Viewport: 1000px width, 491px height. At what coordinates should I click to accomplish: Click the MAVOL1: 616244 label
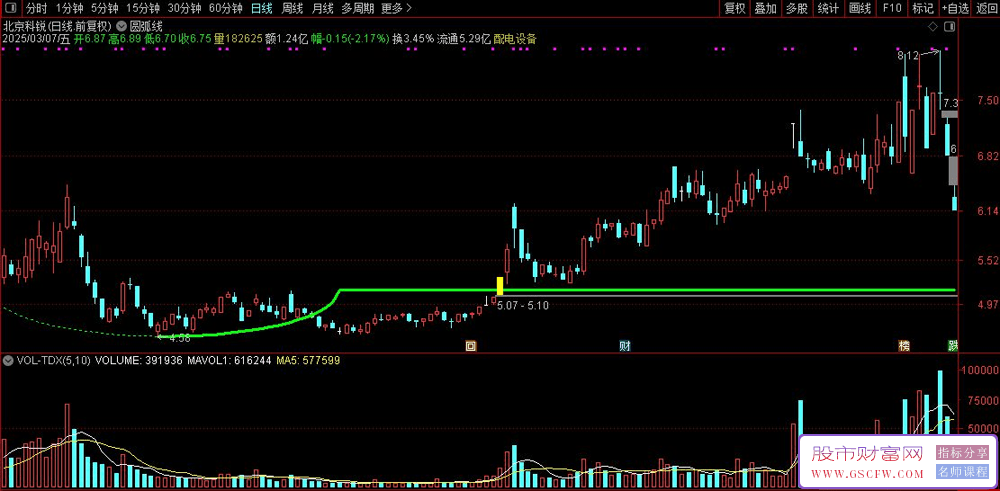pyautogui.click(x=229, y=360)
